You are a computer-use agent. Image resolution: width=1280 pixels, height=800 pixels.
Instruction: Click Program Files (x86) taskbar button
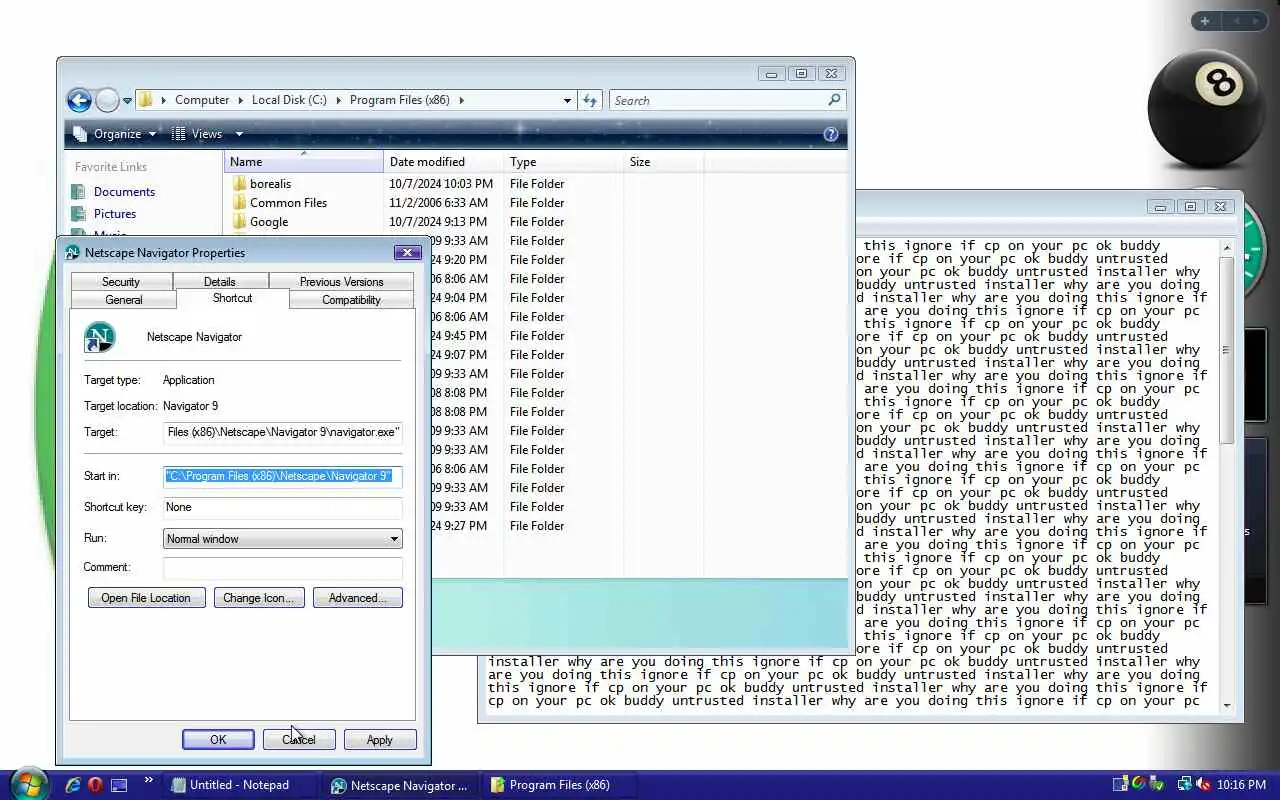pyautogui.click(x=559, y=785)
